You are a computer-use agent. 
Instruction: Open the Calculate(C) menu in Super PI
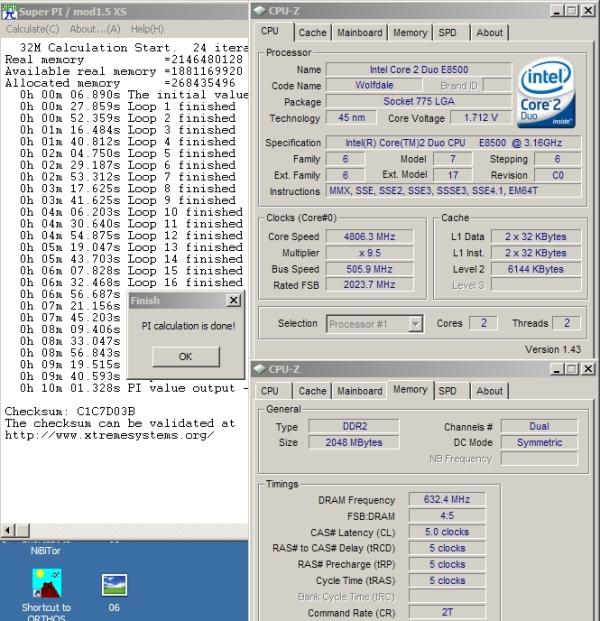coord(32,29)
